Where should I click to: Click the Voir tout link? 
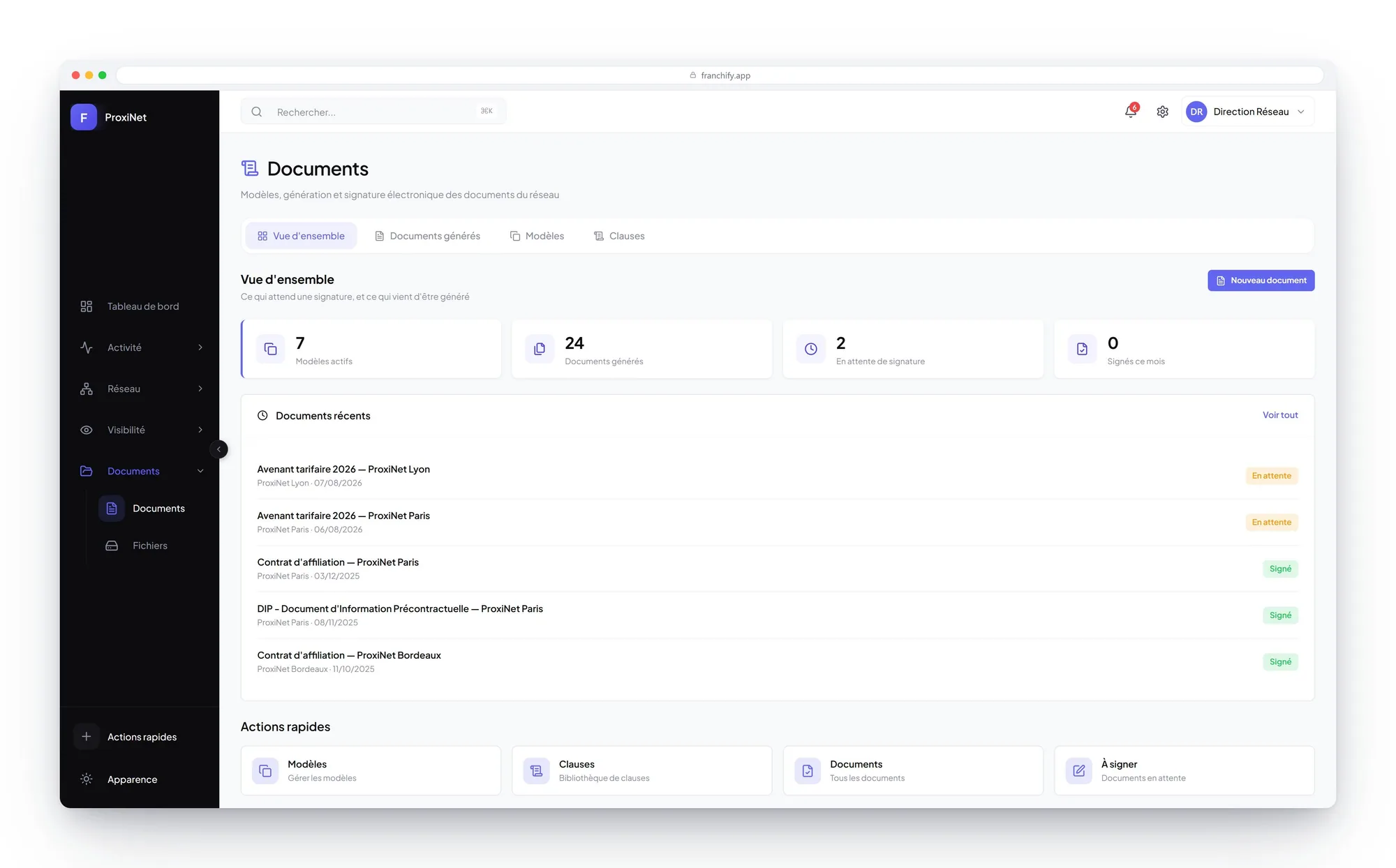[1280, 415]
